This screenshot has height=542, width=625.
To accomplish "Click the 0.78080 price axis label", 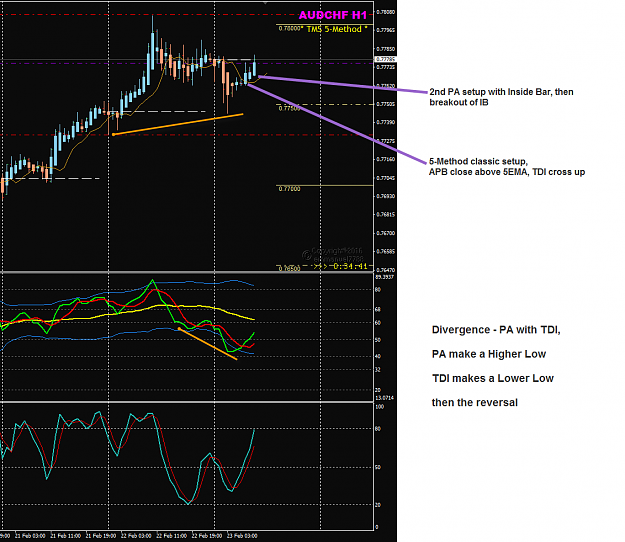I will 385,12.
